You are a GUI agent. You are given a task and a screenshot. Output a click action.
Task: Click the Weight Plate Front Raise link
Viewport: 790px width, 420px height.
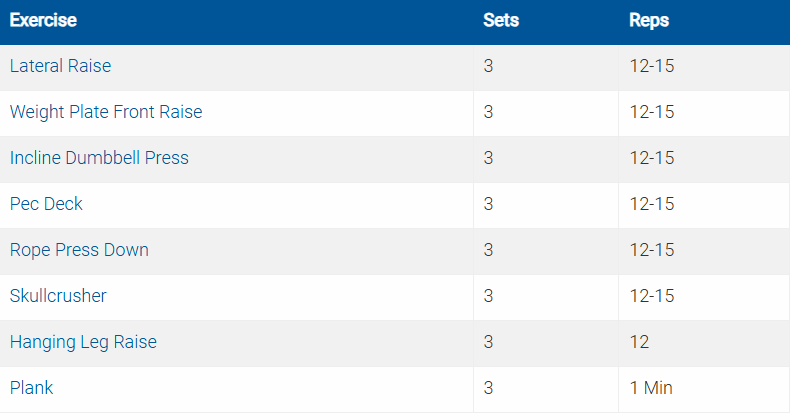click(106, 112)
